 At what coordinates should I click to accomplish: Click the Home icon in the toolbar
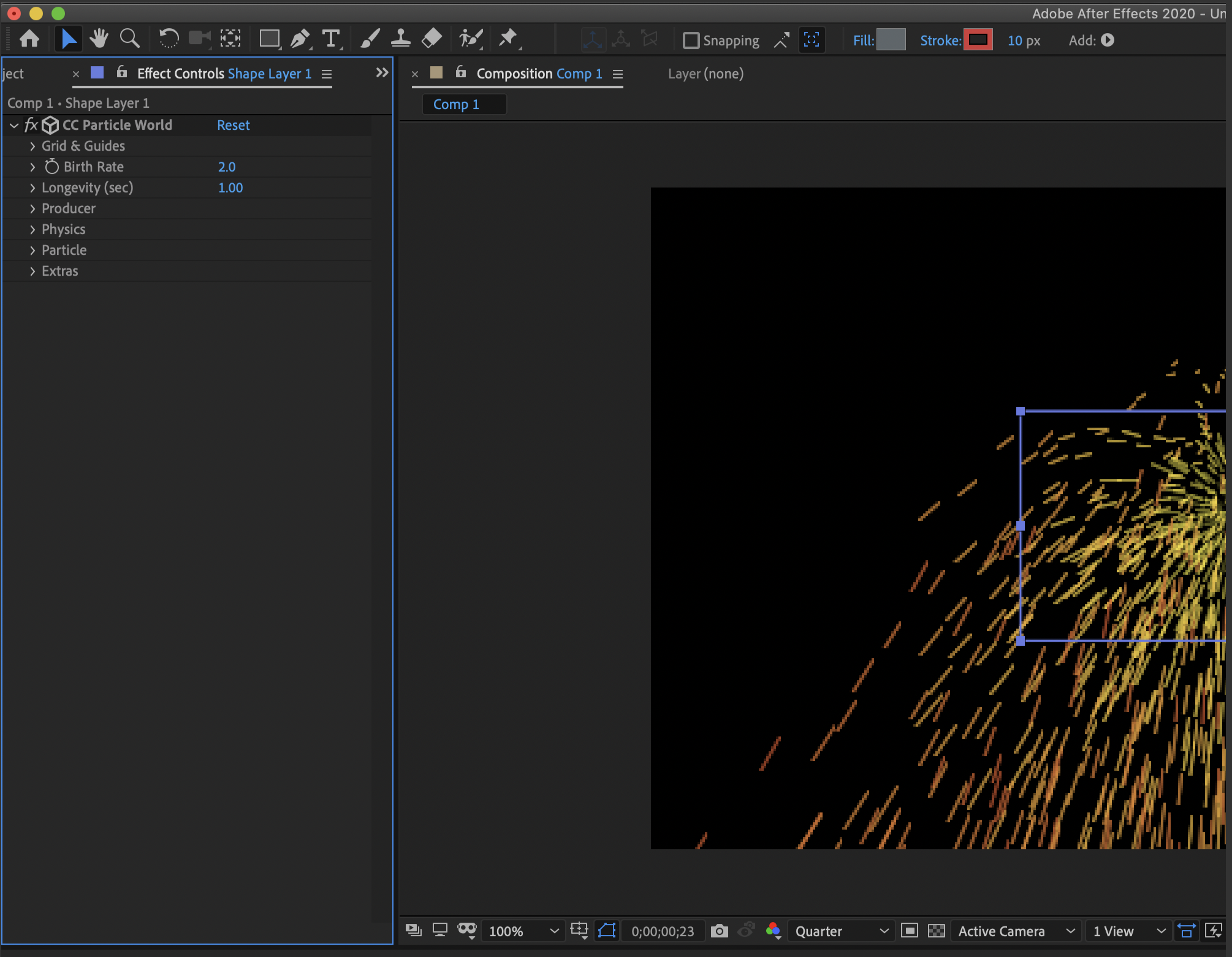29,39
